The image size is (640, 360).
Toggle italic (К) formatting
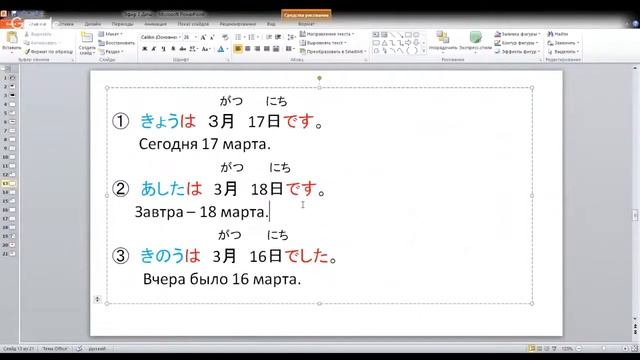pos(154,49)
